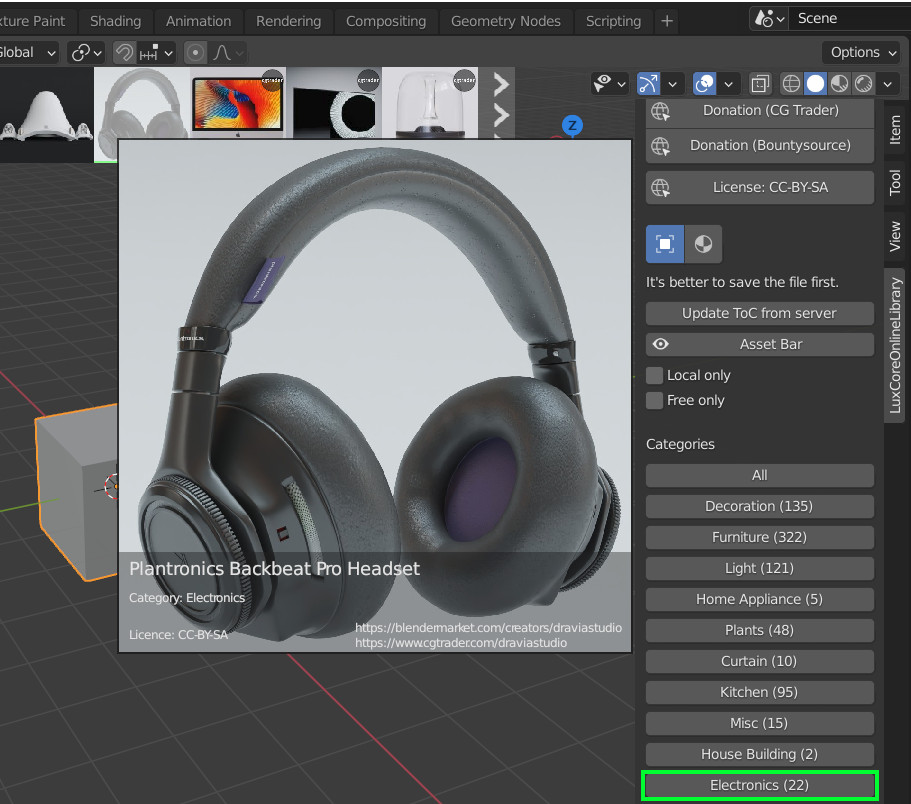This screenshot has height=804, width=911.
Task: Toggle the show gizmo icon
Action: point(649,84)
